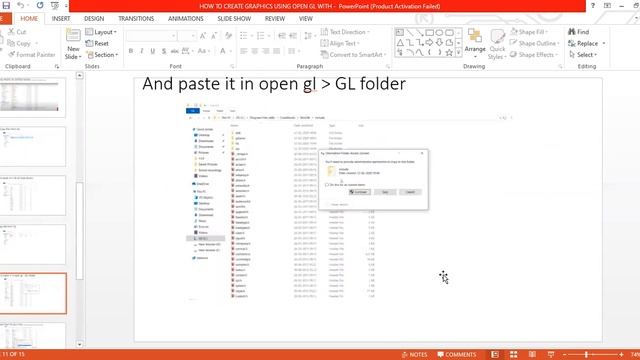This screenshot has width=640, height=360.
Task: Click Increase List Level icon
Action: click(293, 36)
